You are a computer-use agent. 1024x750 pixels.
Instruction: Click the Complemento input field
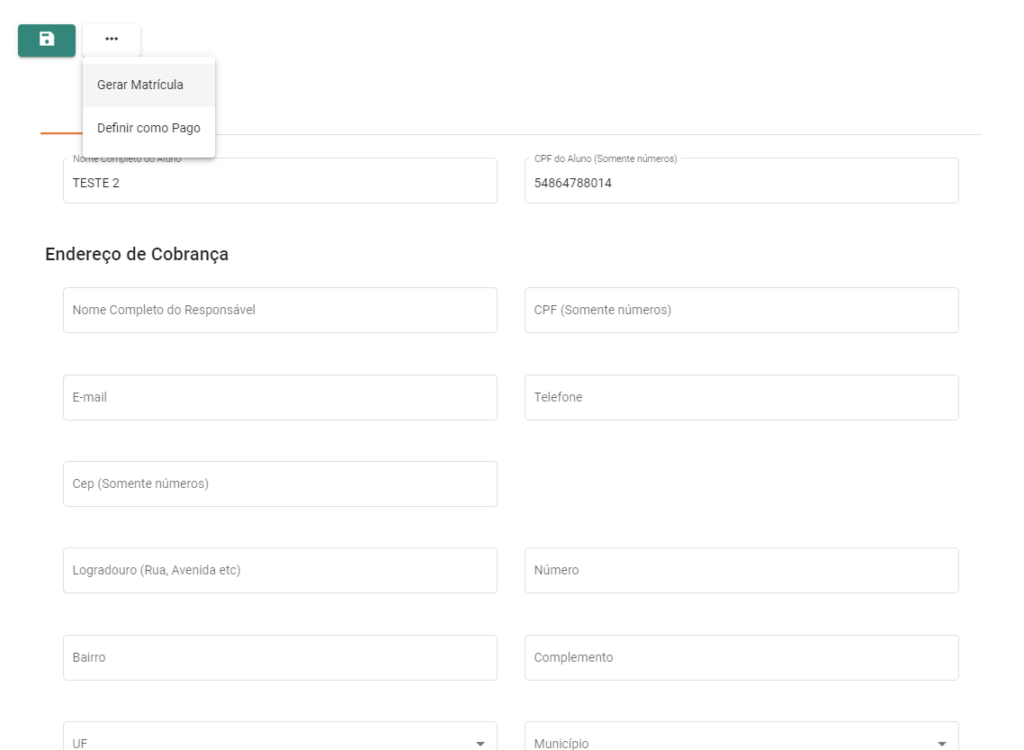[740, 657]
